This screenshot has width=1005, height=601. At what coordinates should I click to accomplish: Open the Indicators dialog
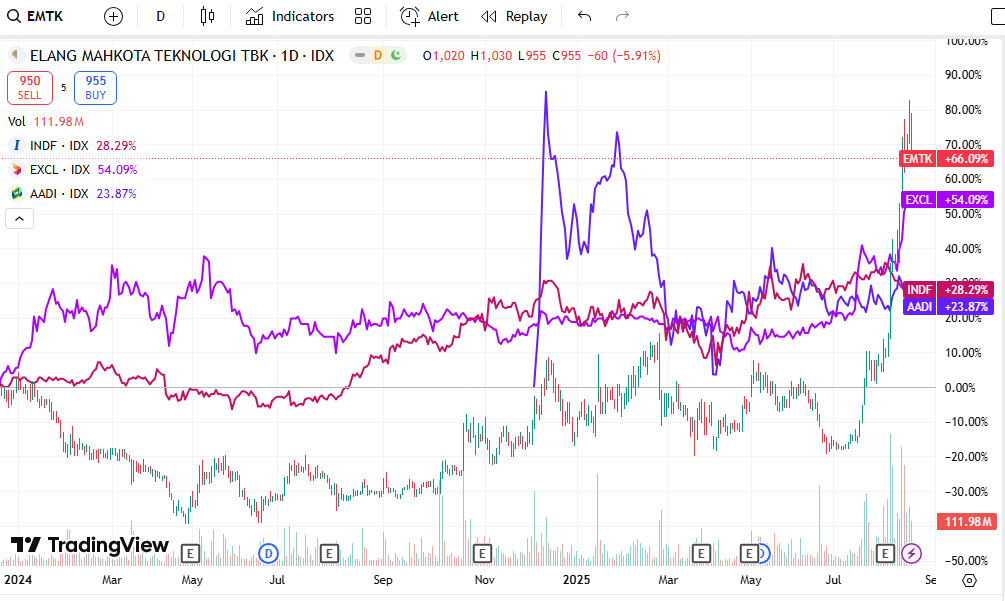[290, 16]
